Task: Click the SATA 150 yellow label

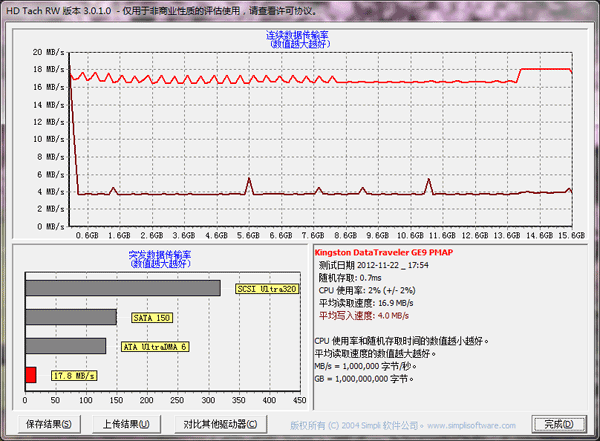Action: click(152, 317)
